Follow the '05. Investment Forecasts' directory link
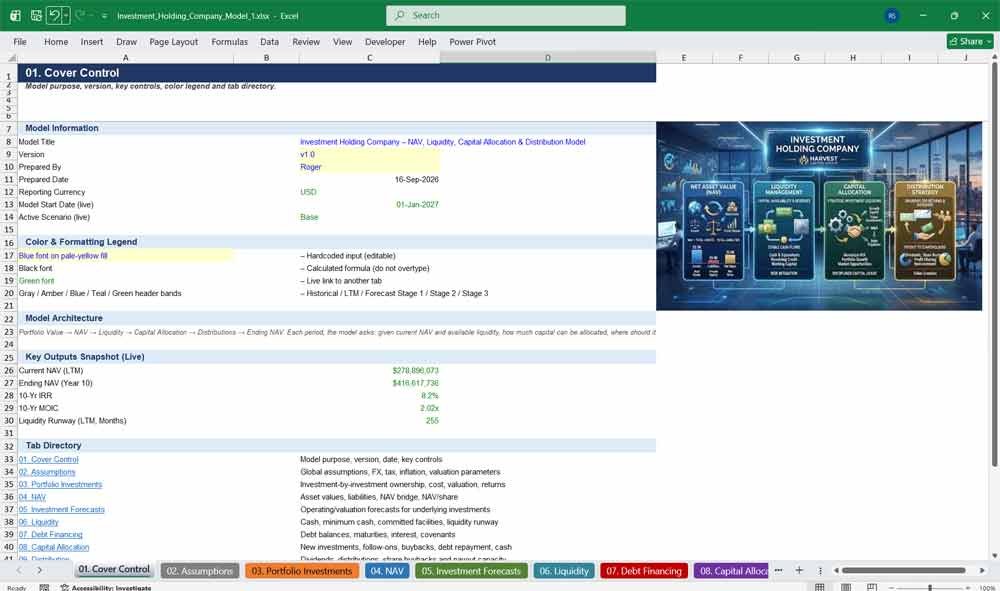Screen dimensions: 1000x591 (61, 509)
